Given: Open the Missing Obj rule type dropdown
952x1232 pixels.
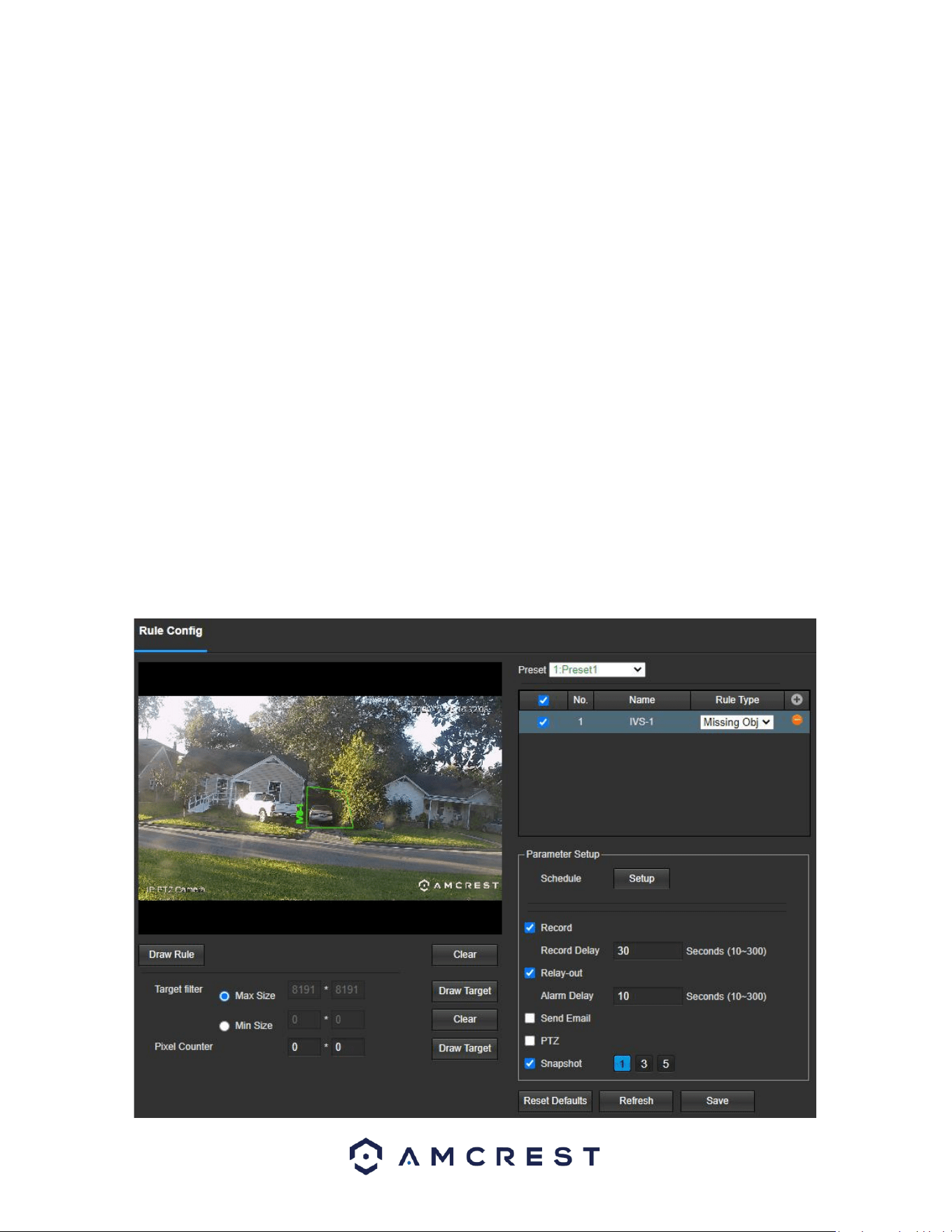Looking at the screenshot, I should (x=737, y=722).
